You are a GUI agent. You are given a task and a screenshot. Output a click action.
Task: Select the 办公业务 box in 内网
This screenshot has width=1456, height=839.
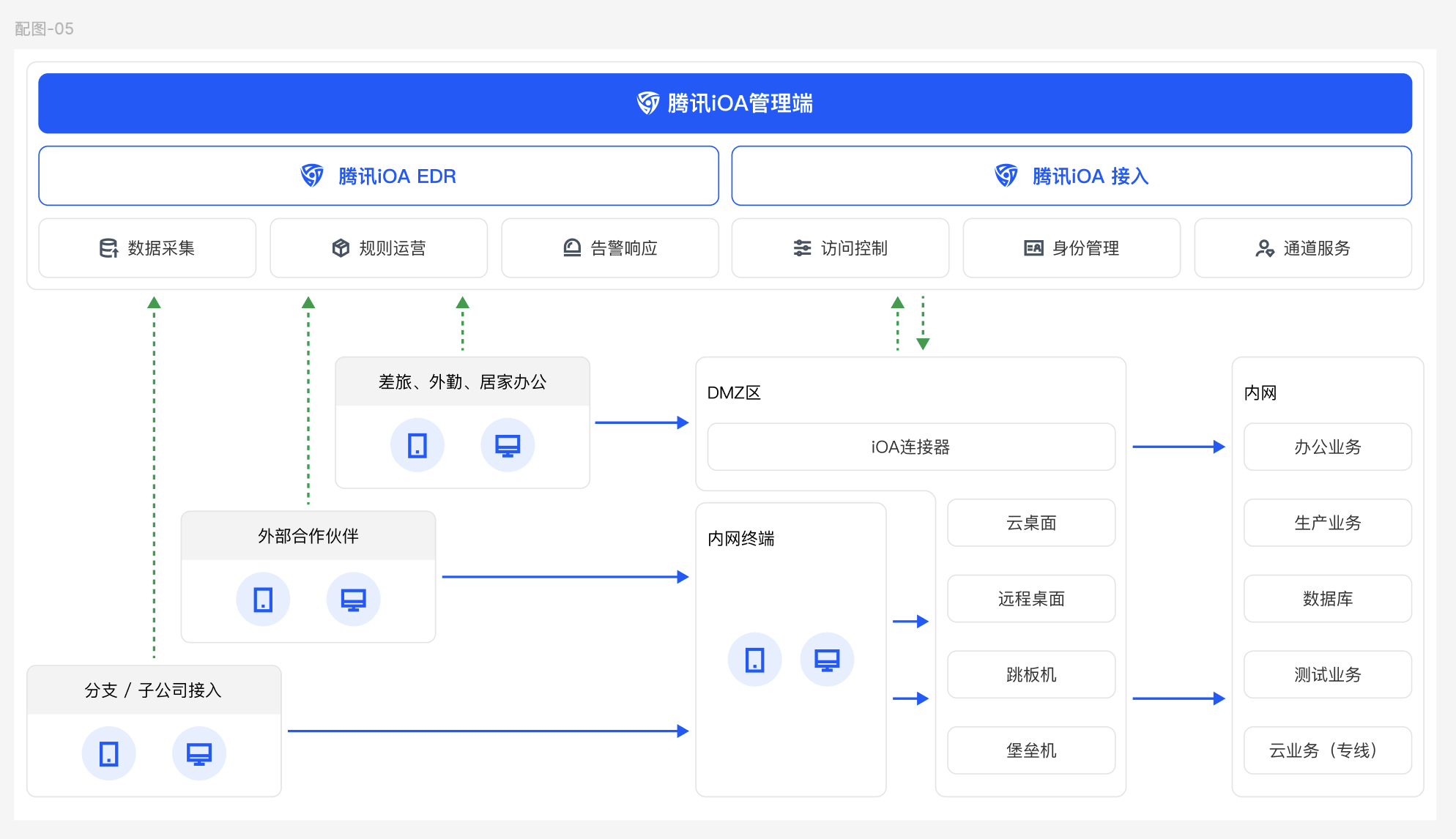click(1328, 447)
